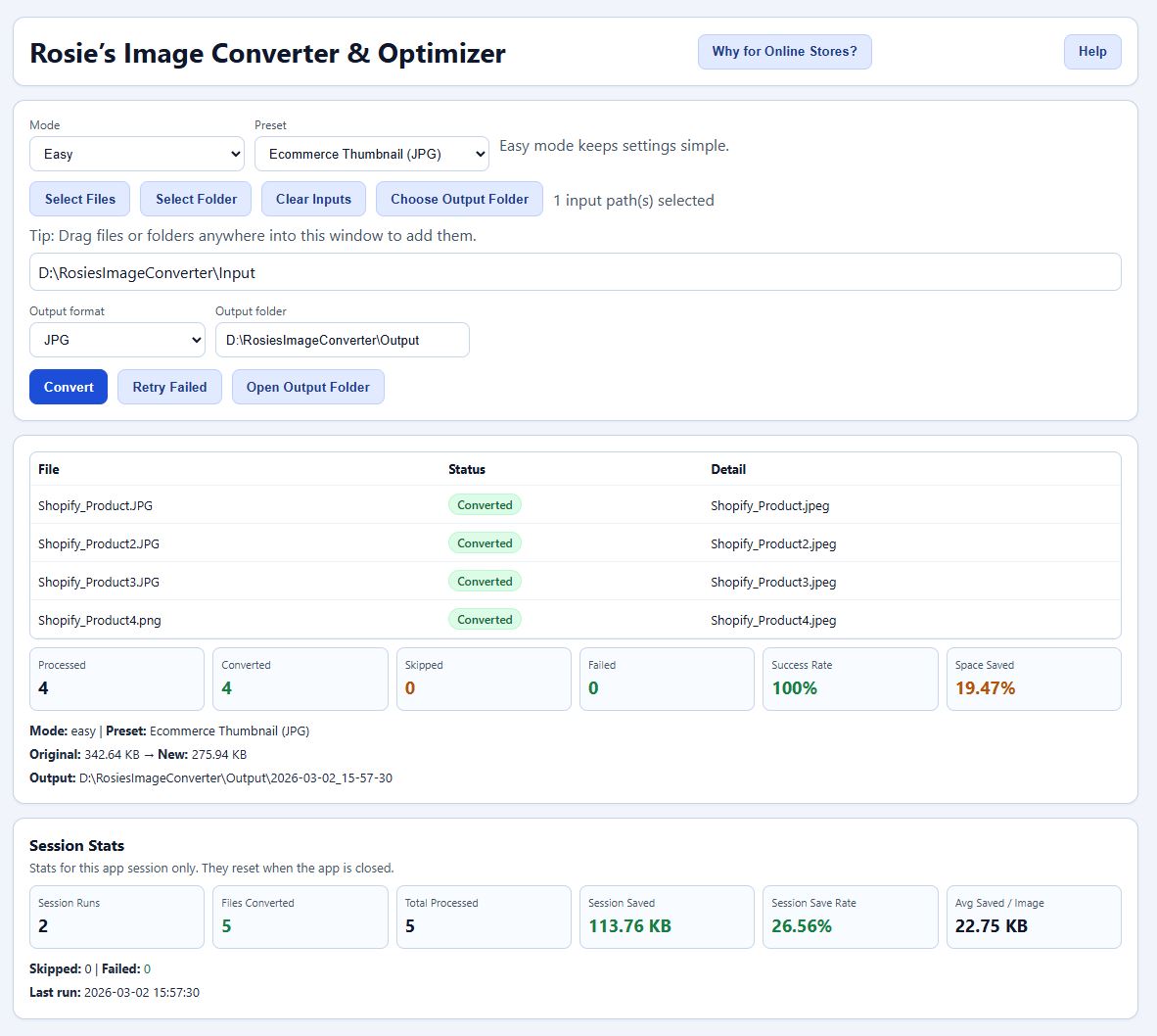Viewport: 1157px width, 1036px height.
Task: Click the '1 input path(s) selected' text
Action: (x=634, y=201)
